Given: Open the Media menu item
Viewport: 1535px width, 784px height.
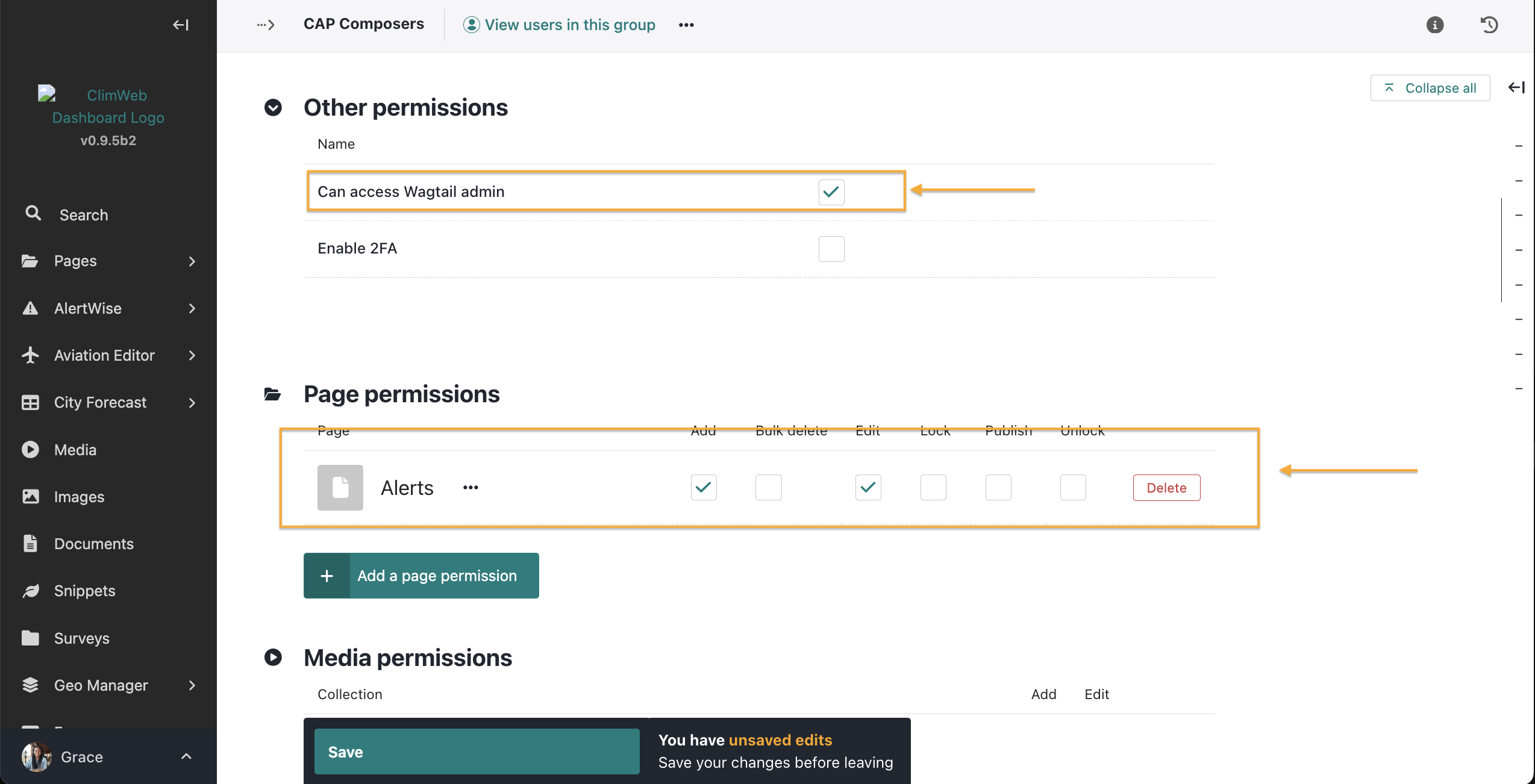Looking at the screenshot, I should tap(108, 450).
